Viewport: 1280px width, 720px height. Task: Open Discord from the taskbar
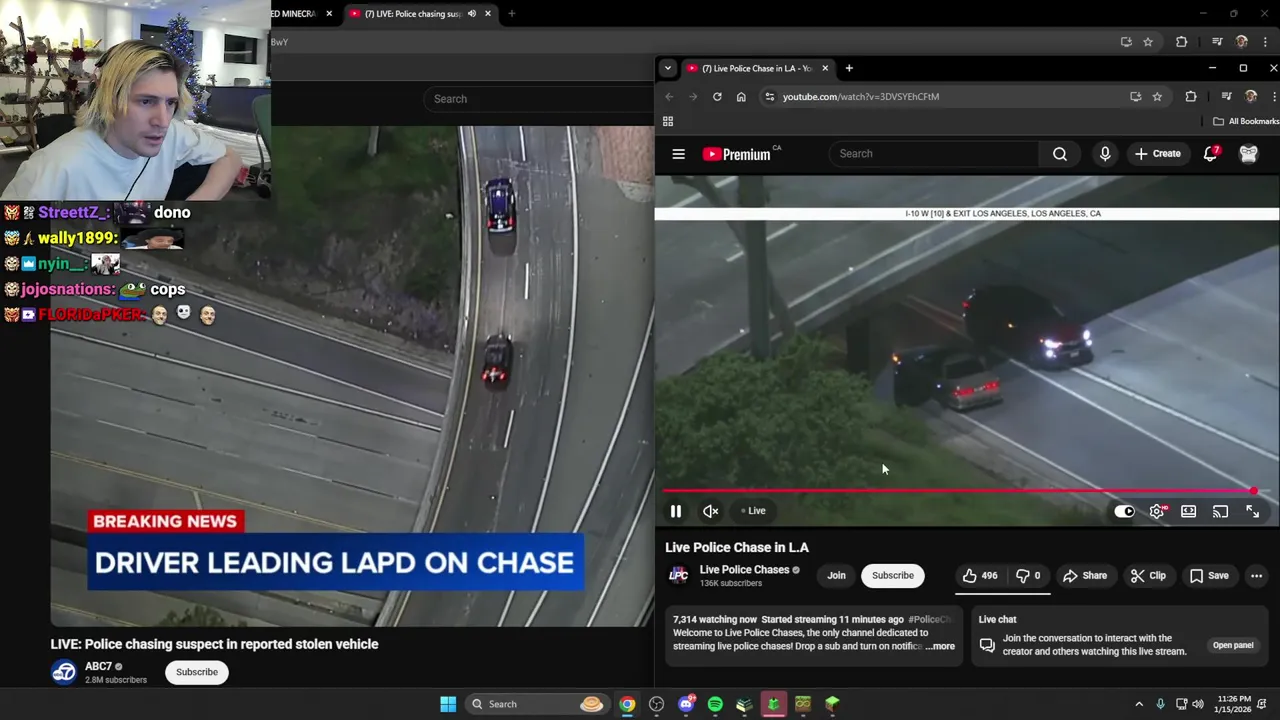(x=686, y=704)
